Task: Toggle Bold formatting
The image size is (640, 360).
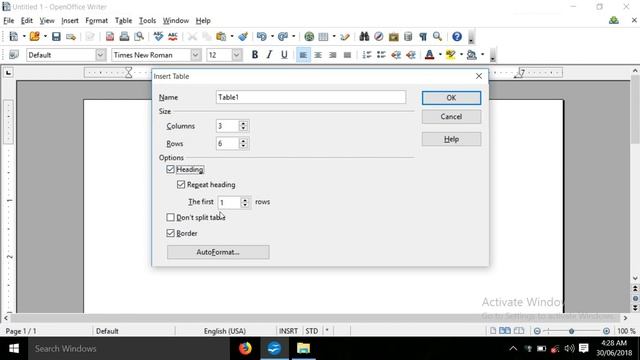Action: pyautogui.click(x=255, y=55)
